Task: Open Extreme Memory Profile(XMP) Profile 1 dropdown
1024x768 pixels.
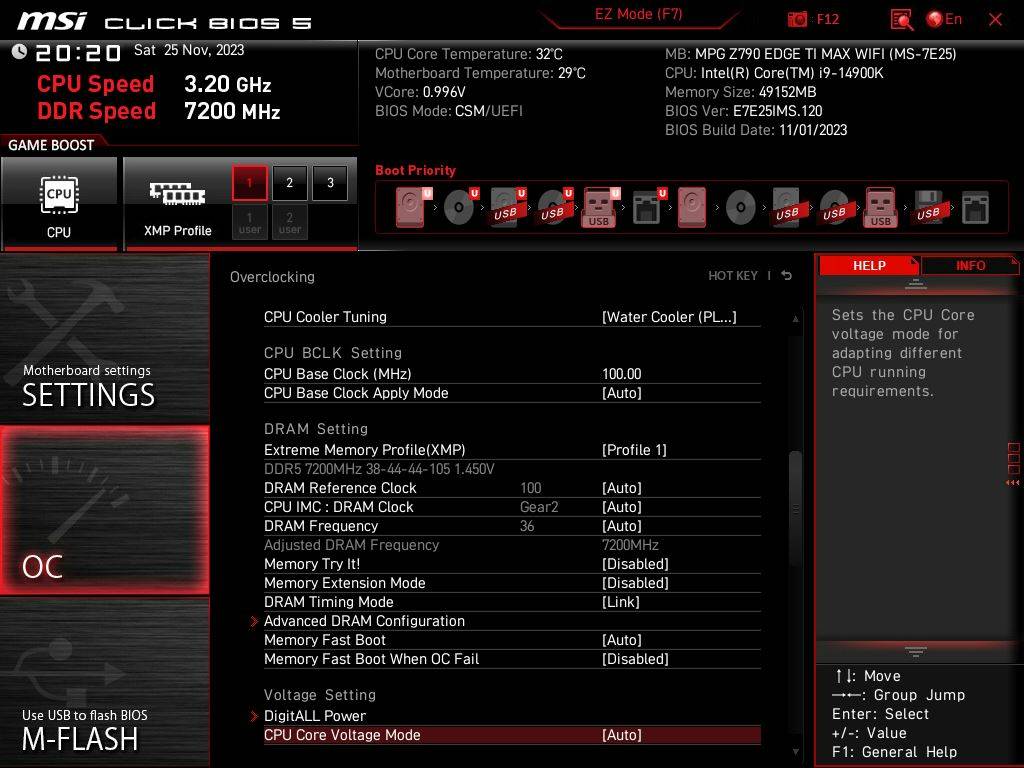Action: click(634, 449)
